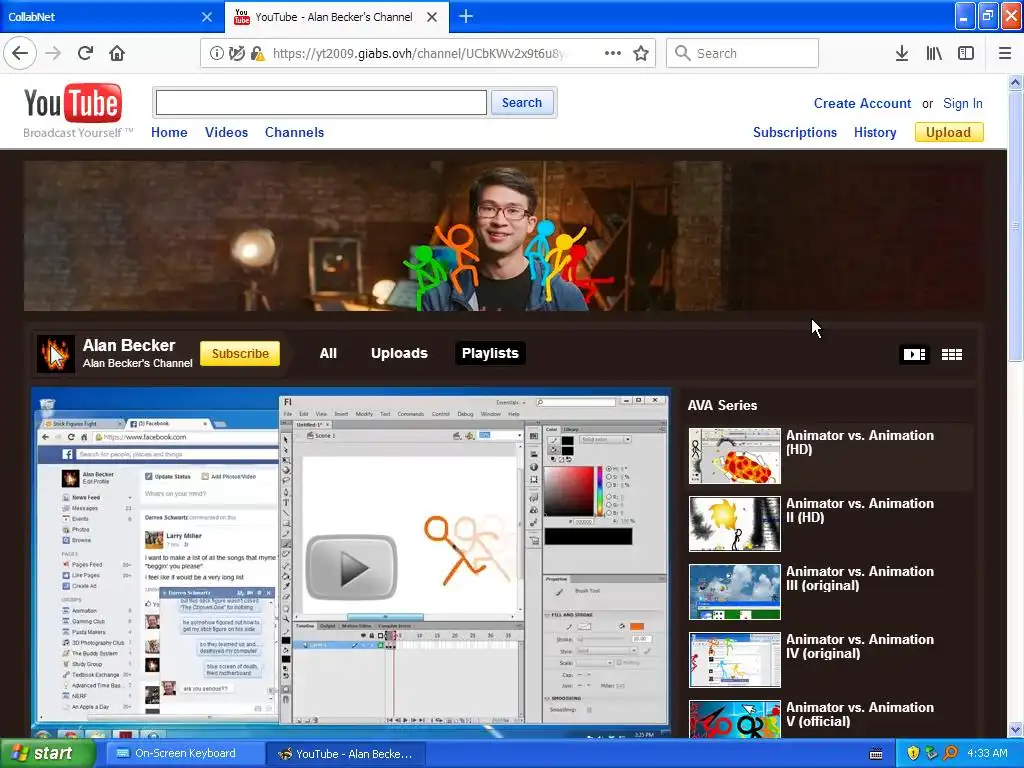Open the Subscriptions link
The height and width of the screenshot is (768, 1024).
[x=795, y=133]
